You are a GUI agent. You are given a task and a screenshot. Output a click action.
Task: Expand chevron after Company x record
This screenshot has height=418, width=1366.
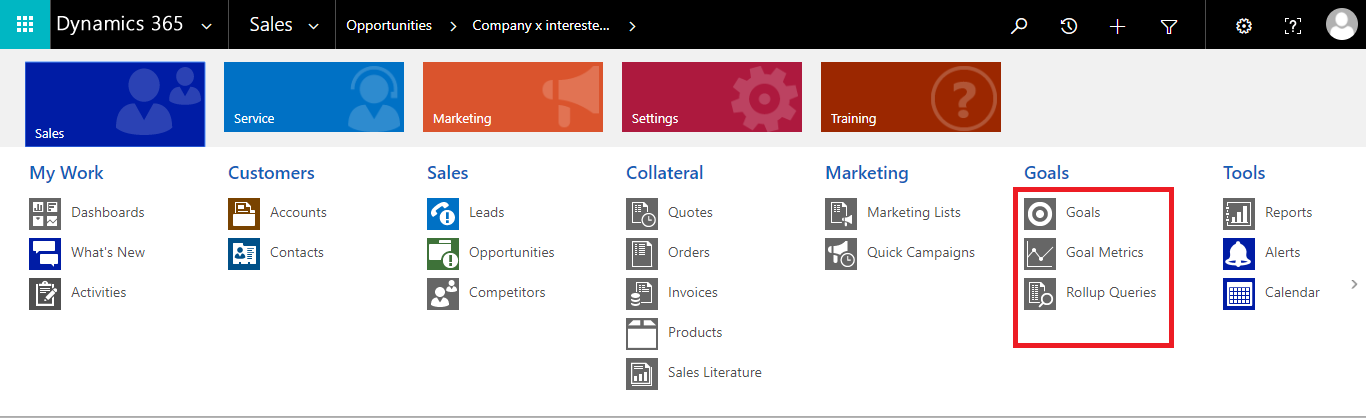632,26
